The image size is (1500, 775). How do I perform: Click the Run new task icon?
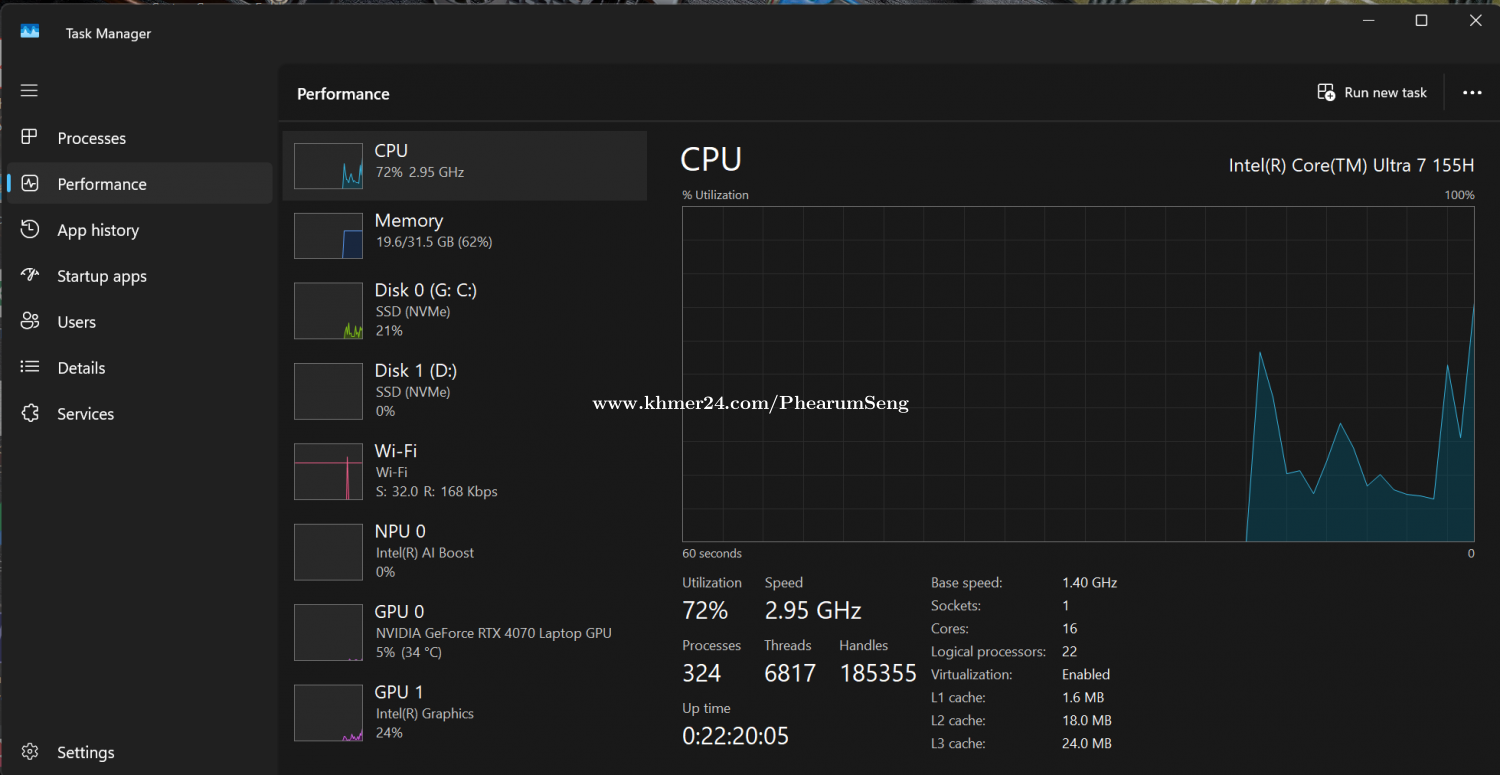click(x=1326, y=92)
